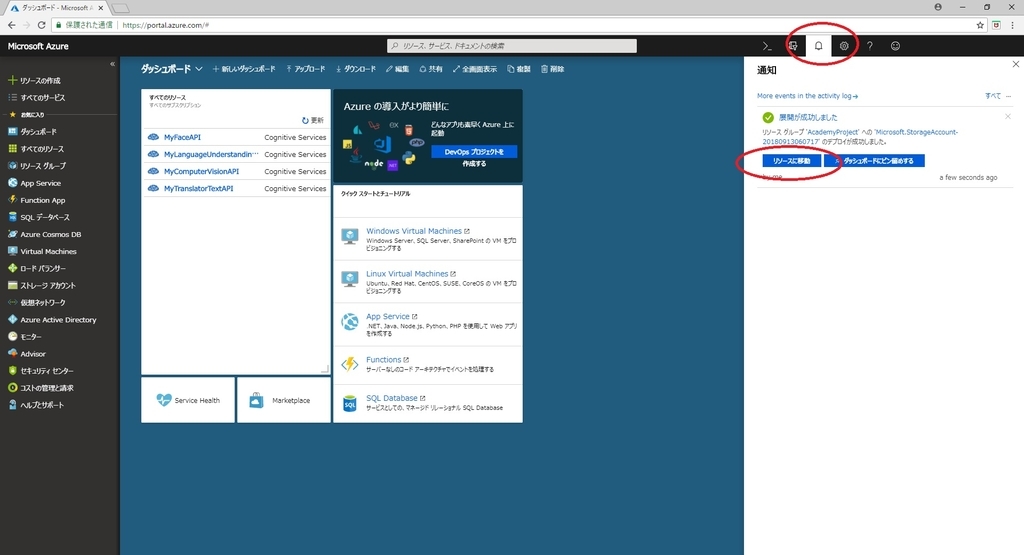Dismiss the 展開が成功しました notification

tap(1008, 116)
